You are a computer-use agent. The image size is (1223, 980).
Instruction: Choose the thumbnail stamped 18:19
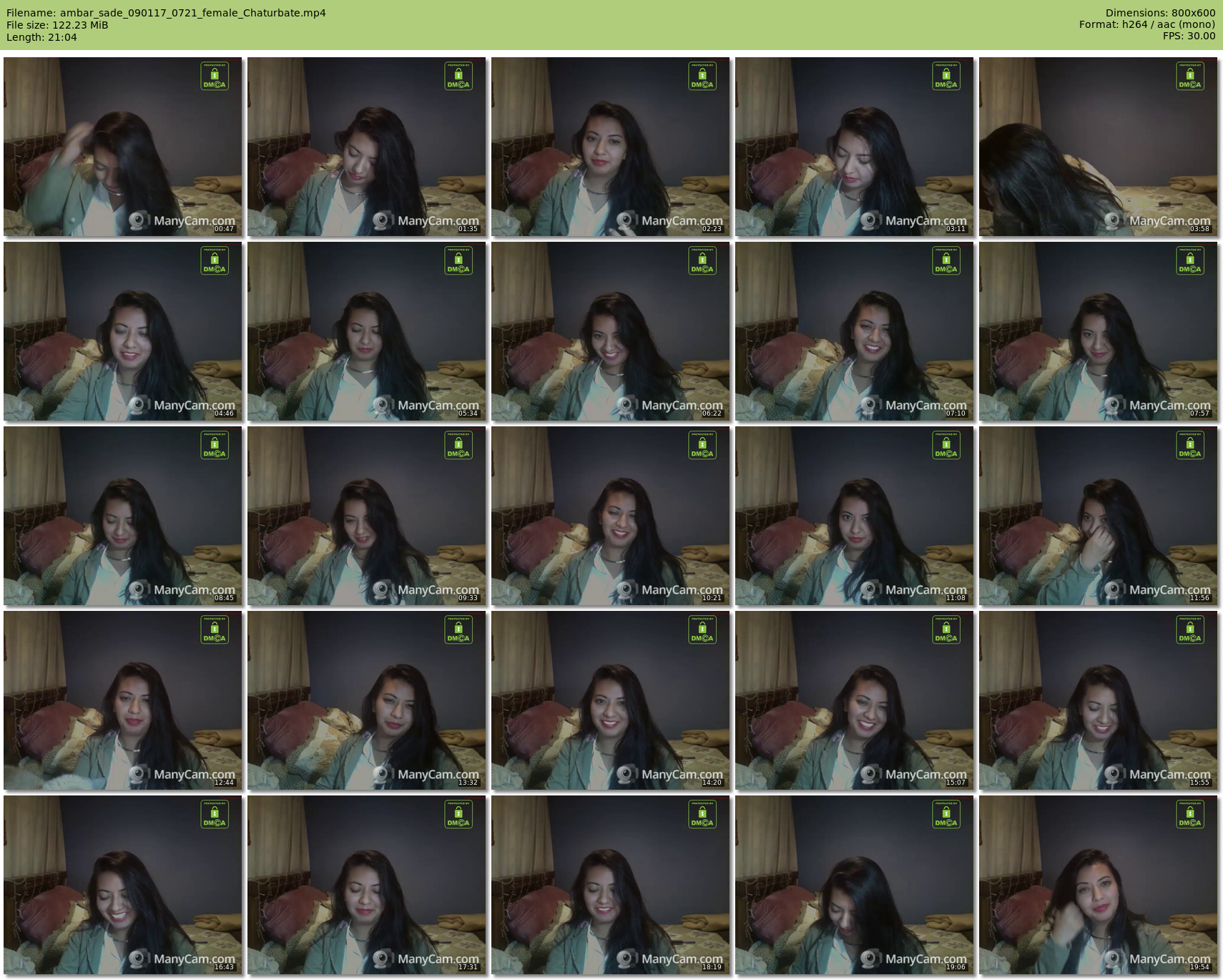pyautogui.click(x=611, y=885)
